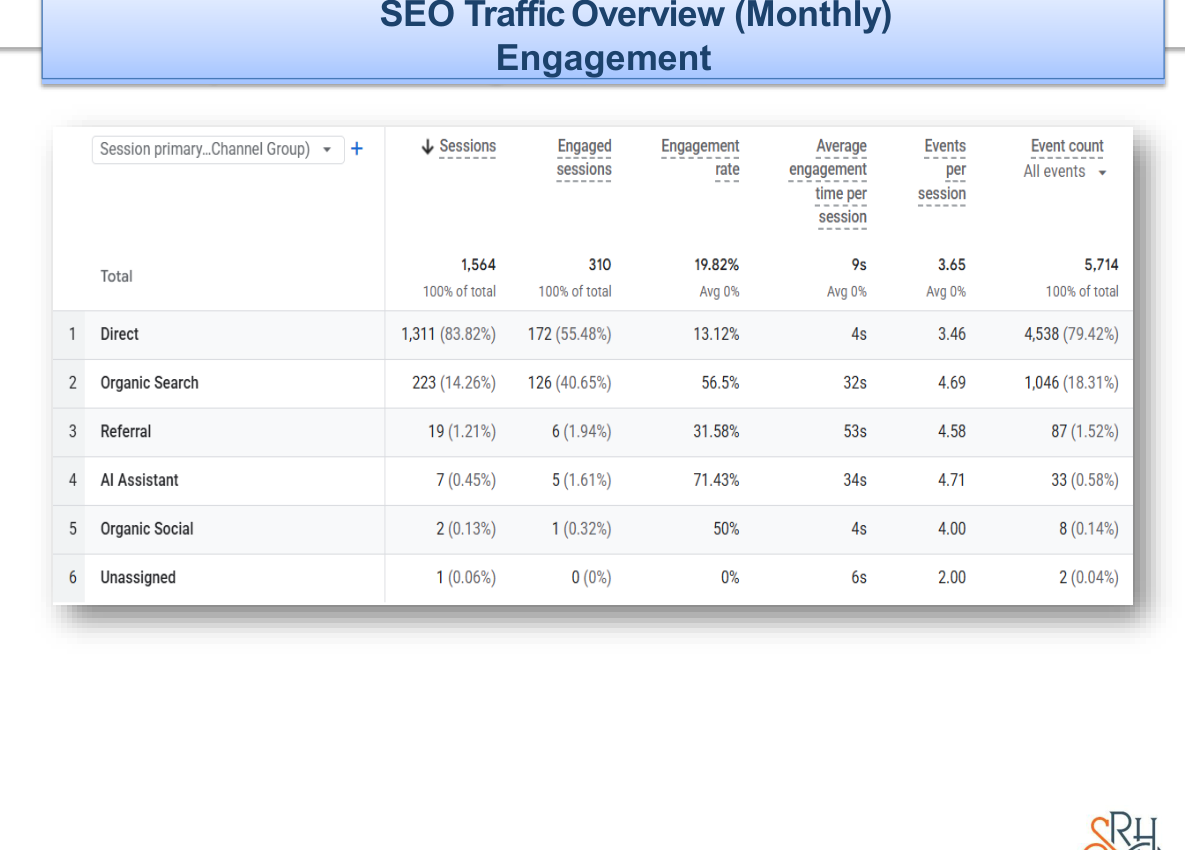Click Referral engaged sessions 6 (1.94%)

(581, 431)
